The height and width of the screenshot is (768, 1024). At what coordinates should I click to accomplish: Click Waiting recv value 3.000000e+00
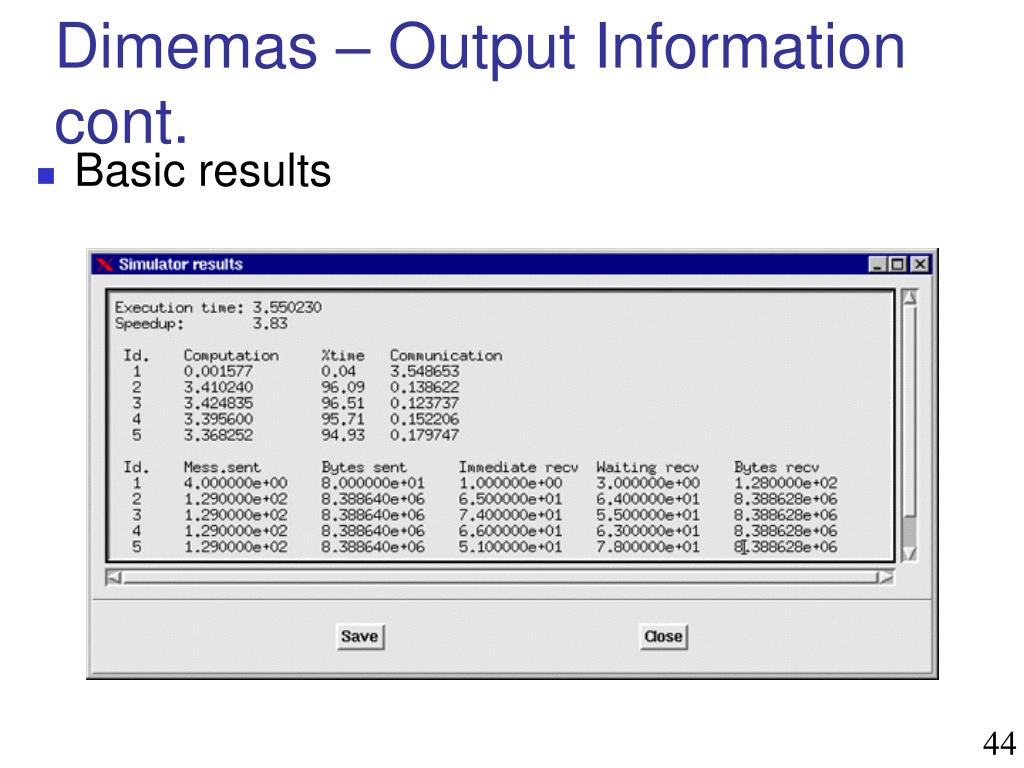point(648,483)
